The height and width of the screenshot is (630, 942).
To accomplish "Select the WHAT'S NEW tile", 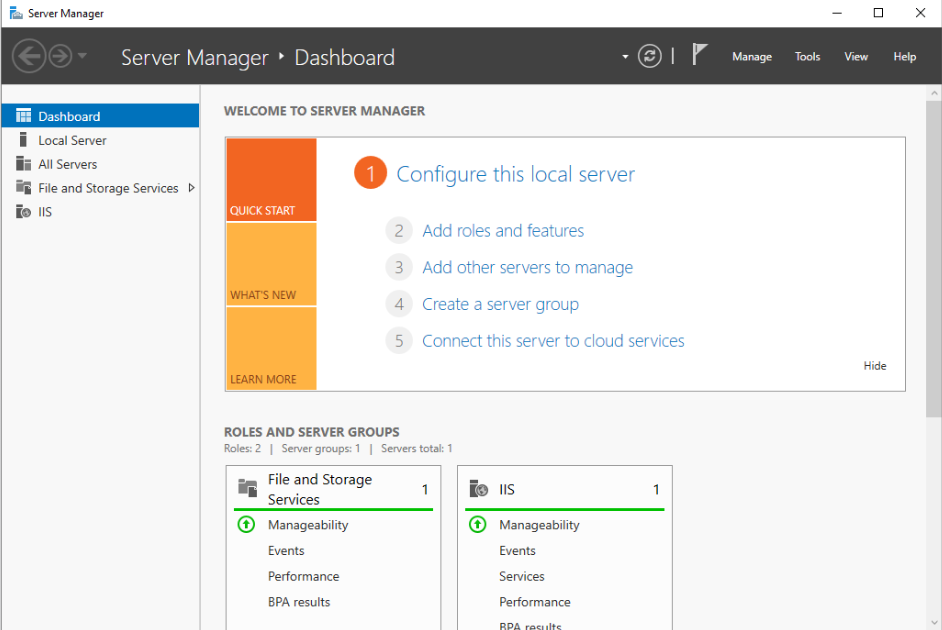I will click(271, 264).
